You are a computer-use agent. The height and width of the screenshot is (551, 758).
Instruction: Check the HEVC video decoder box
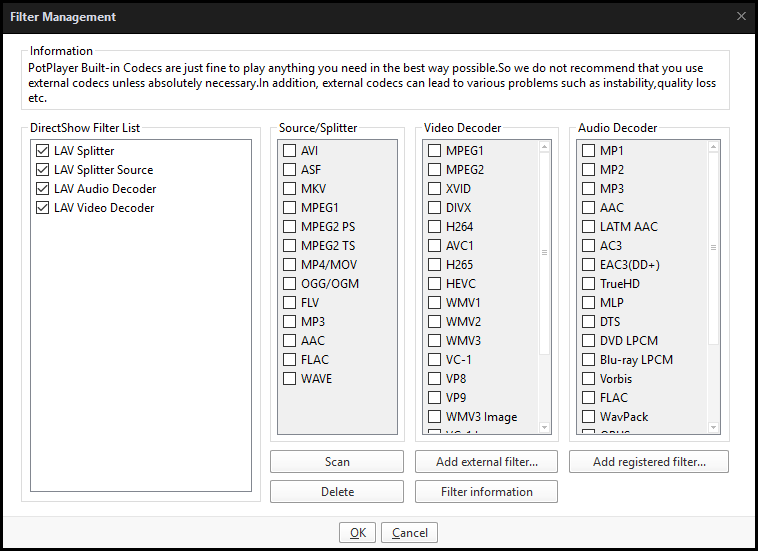click(x=434, y=284)
